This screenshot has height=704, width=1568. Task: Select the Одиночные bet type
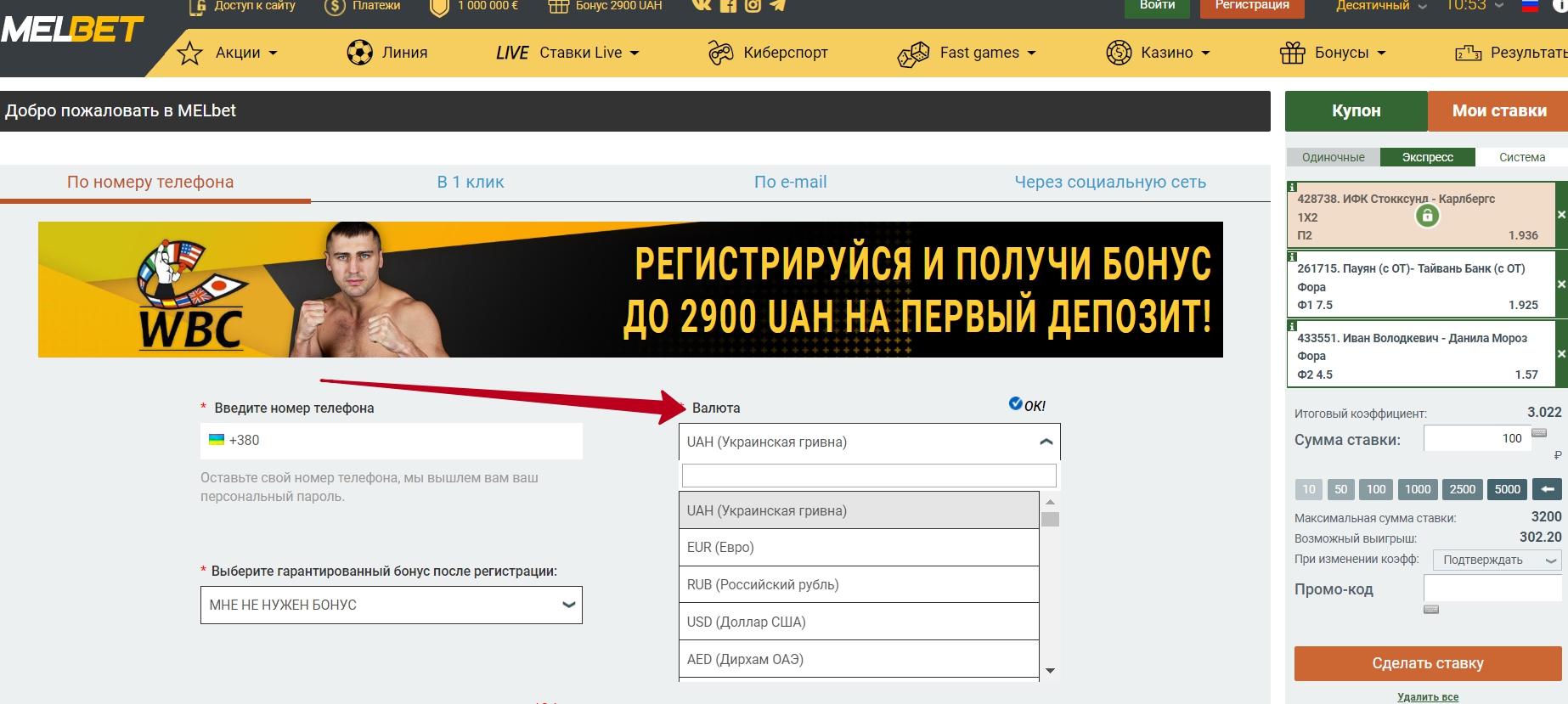1333,157
